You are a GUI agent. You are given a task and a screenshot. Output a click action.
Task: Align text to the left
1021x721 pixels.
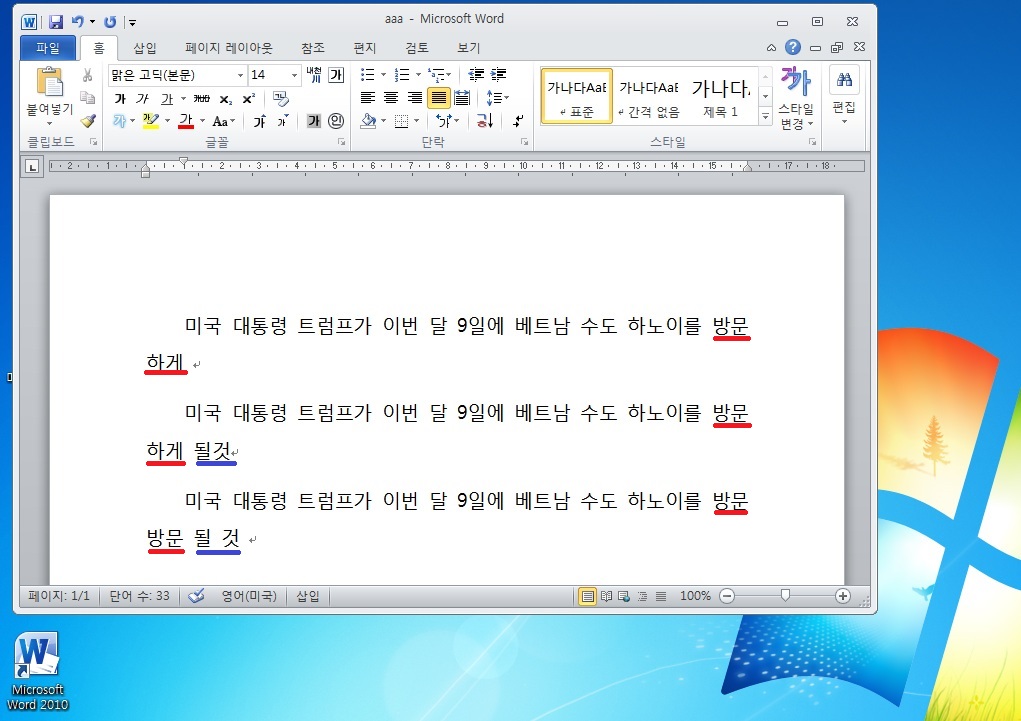coord(368,98)
